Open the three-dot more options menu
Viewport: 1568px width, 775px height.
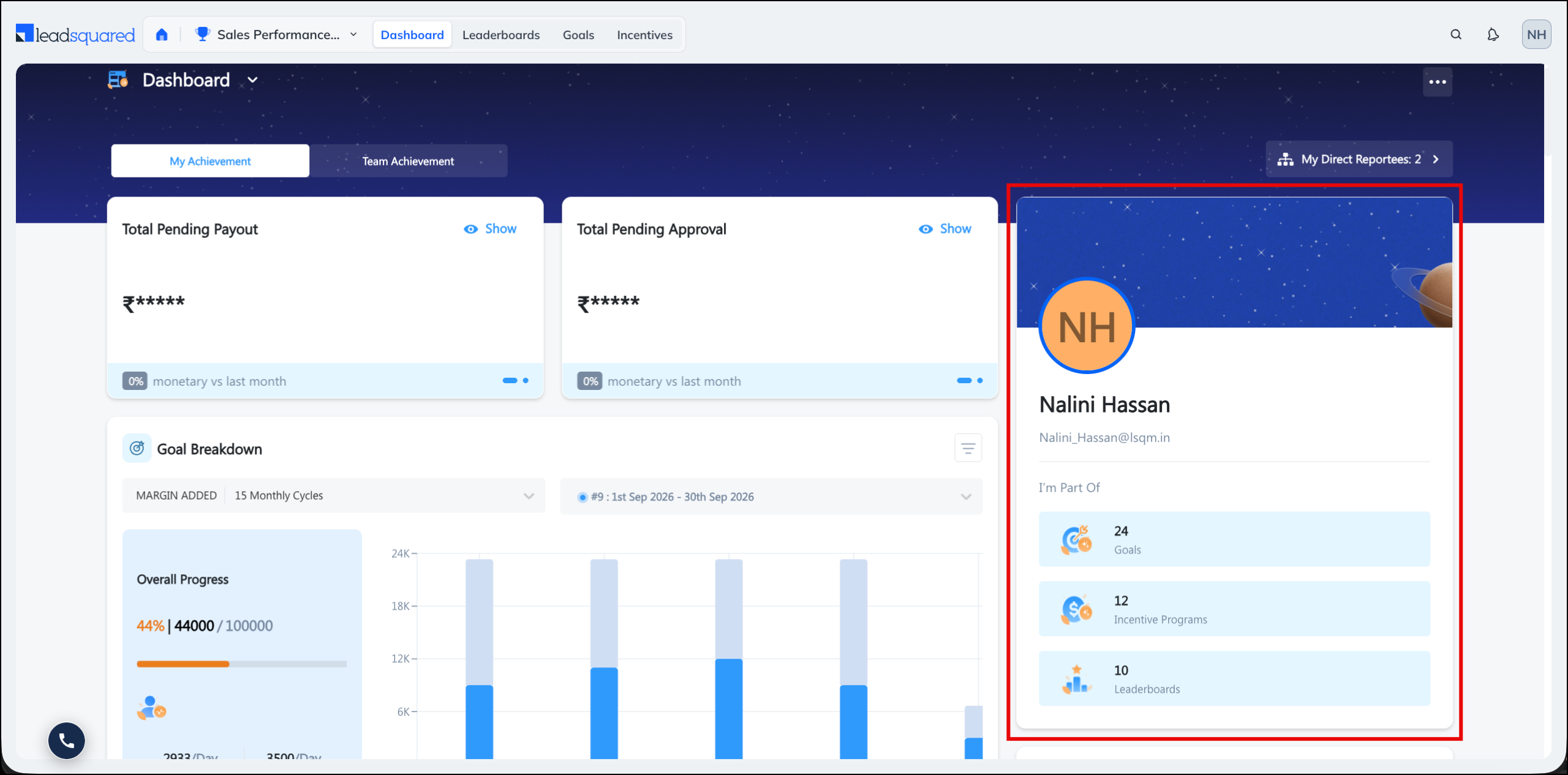pos(1438,82)
